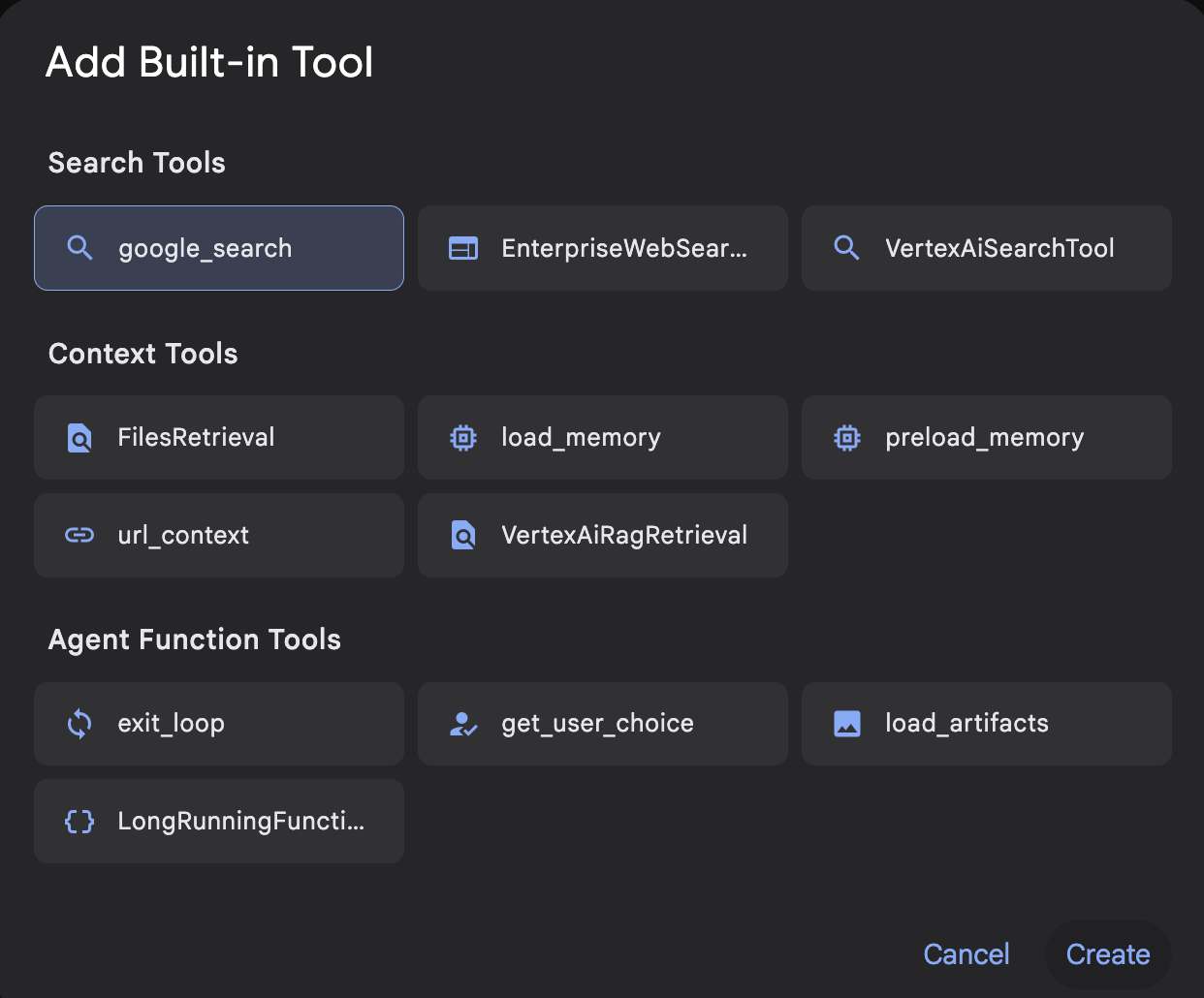This screenshot has height=998, width=1204.
Task: Deselect the highlighted google_search tile
Action: tap(219, 248)
